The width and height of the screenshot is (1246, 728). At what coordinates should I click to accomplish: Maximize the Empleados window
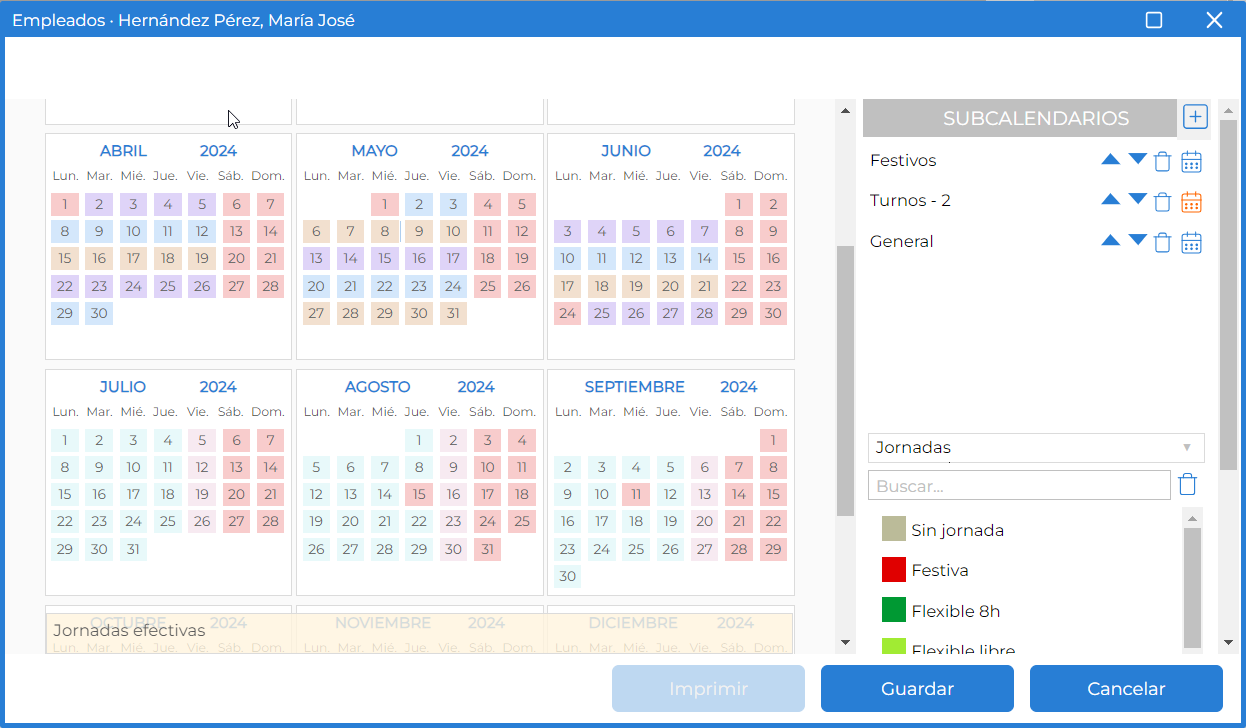[x=1154, y=20]
